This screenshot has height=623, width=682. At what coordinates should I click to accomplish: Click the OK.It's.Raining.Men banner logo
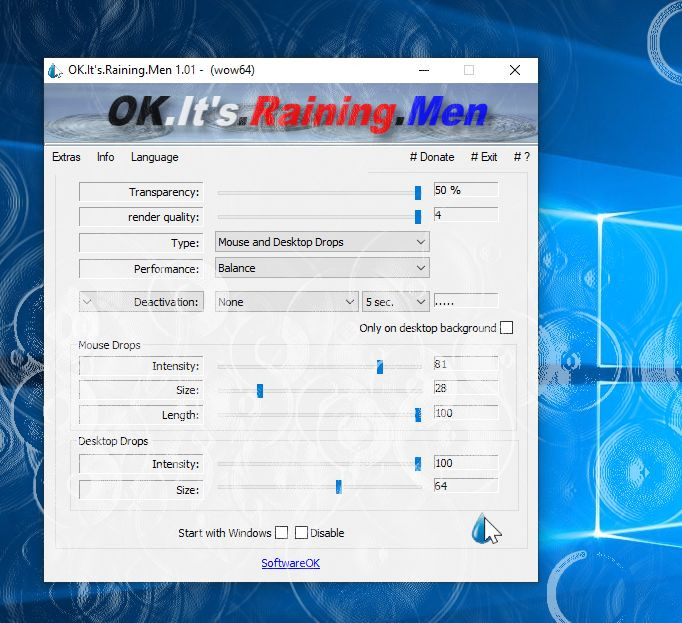click(x=291, y=114)
